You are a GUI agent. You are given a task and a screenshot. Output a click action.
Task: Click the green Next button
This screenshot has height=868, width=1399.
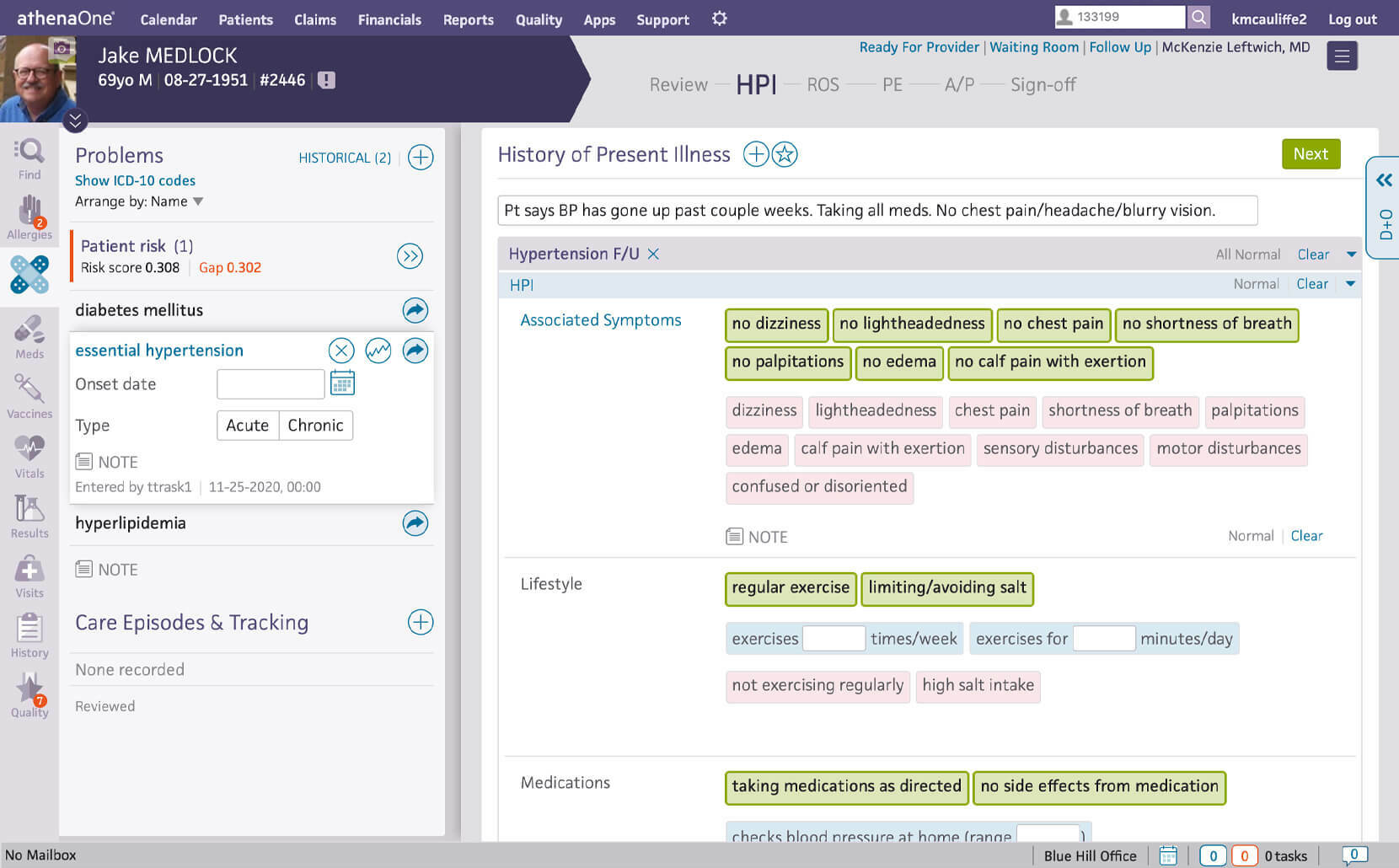click(x=1311, y=154)
